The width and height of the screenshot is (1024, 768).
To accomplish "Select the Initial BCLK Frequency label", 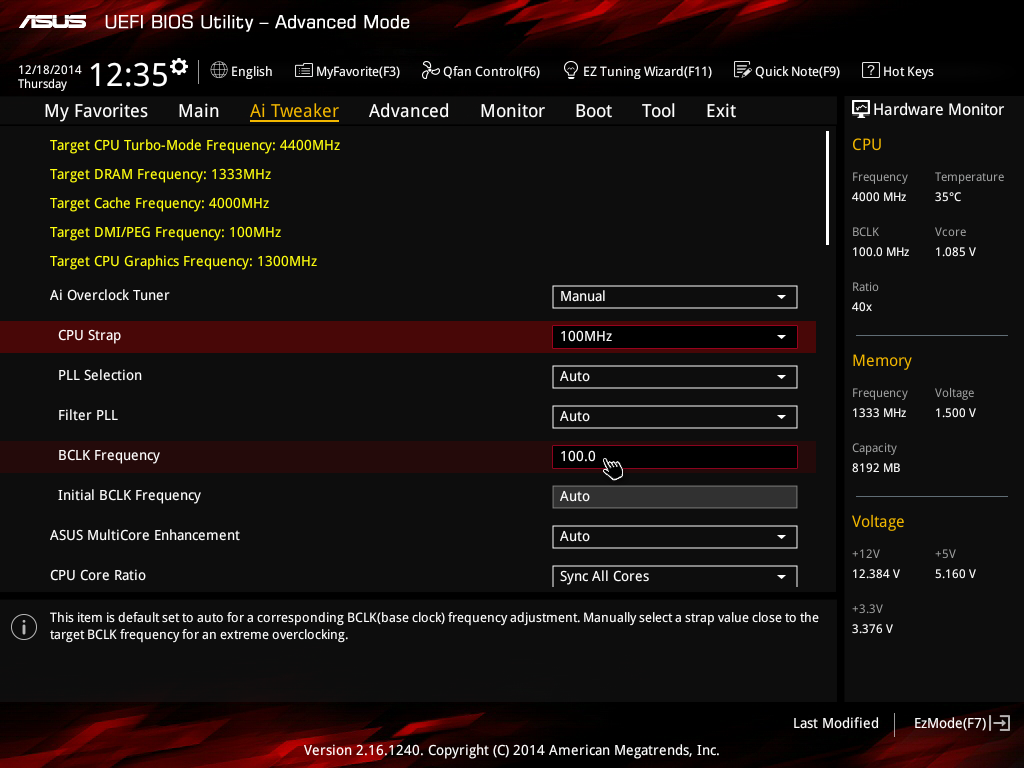I will pos(129,495).
